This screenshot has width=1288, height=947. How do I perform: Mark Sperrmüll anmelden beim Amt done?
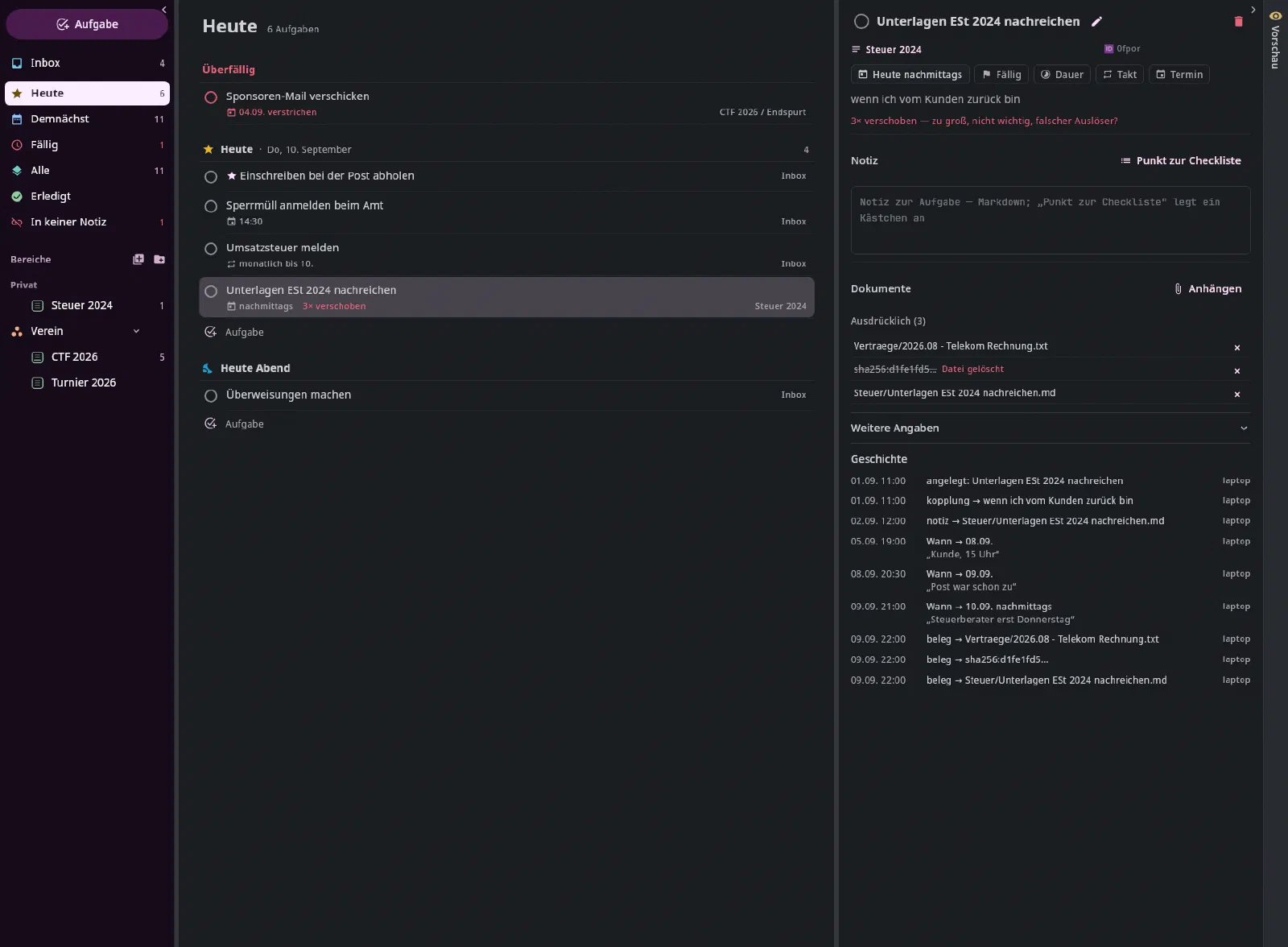click(x=211, y=206)
